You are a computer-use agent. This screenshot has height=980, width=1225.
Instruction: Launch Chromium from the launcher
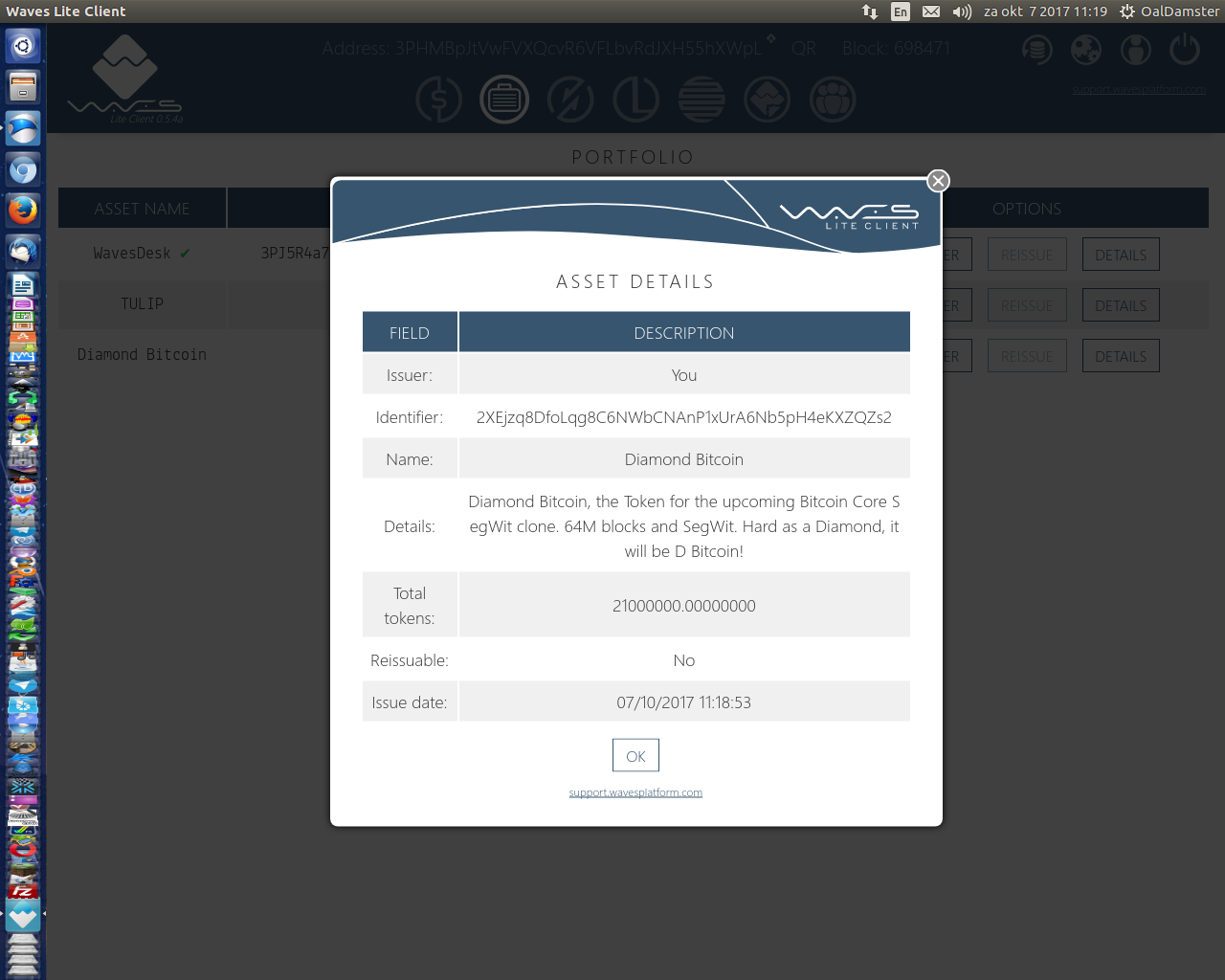(23, 169)
